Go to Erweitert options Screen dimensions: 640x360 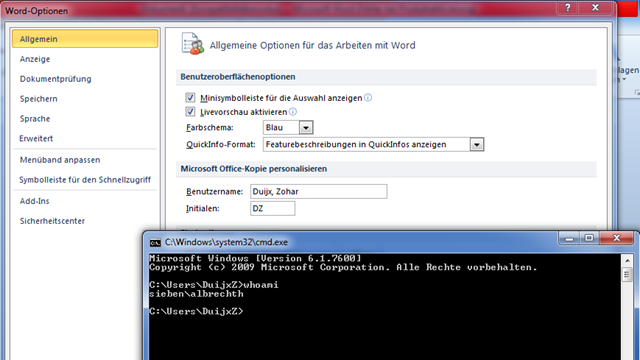coord(36,138)
